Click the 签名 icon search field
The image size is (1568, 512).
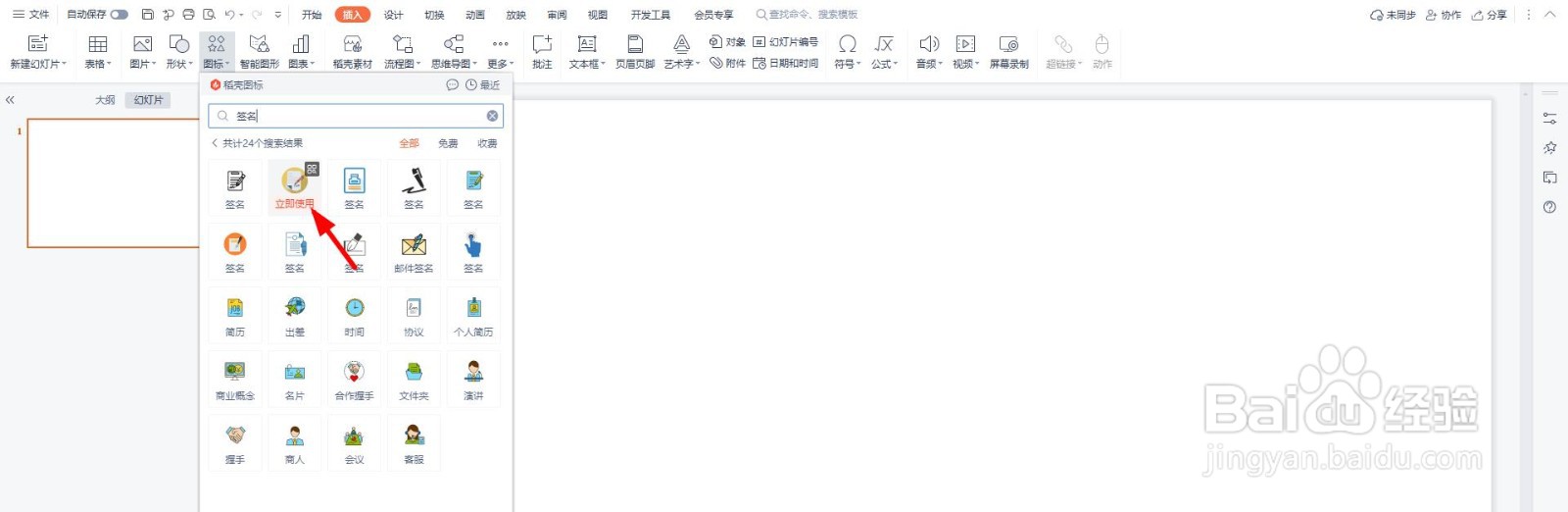[356, 116]
